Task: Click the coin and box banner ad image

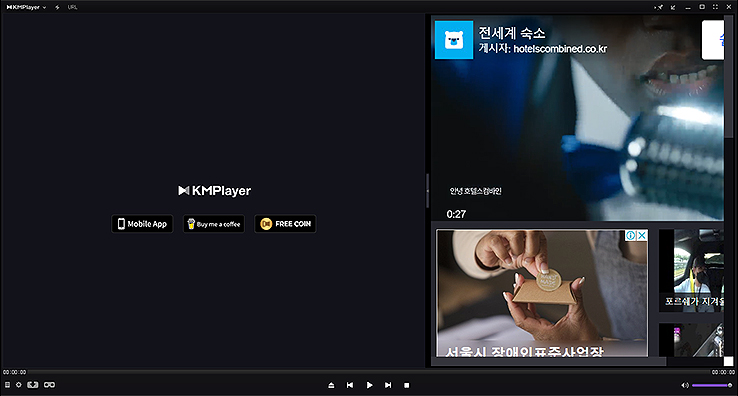Action: coord(542,293)
